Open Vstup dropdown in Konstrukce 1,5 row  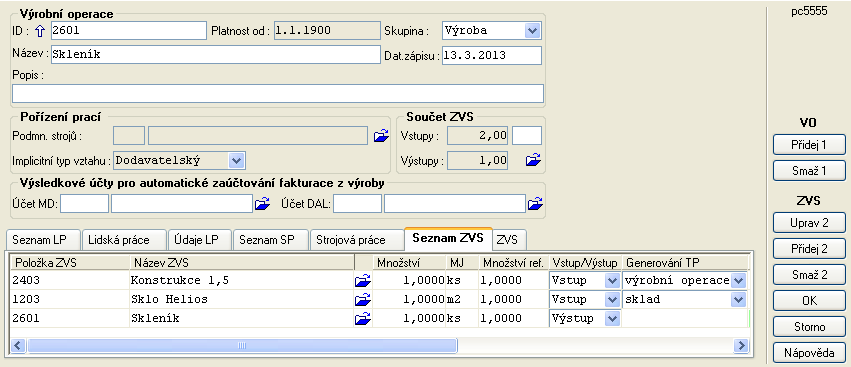tap(612, 281)
